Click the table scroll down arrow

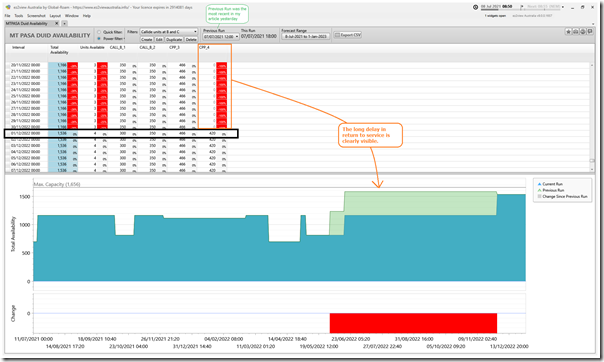pyautogui.click(x=592, y=169)
